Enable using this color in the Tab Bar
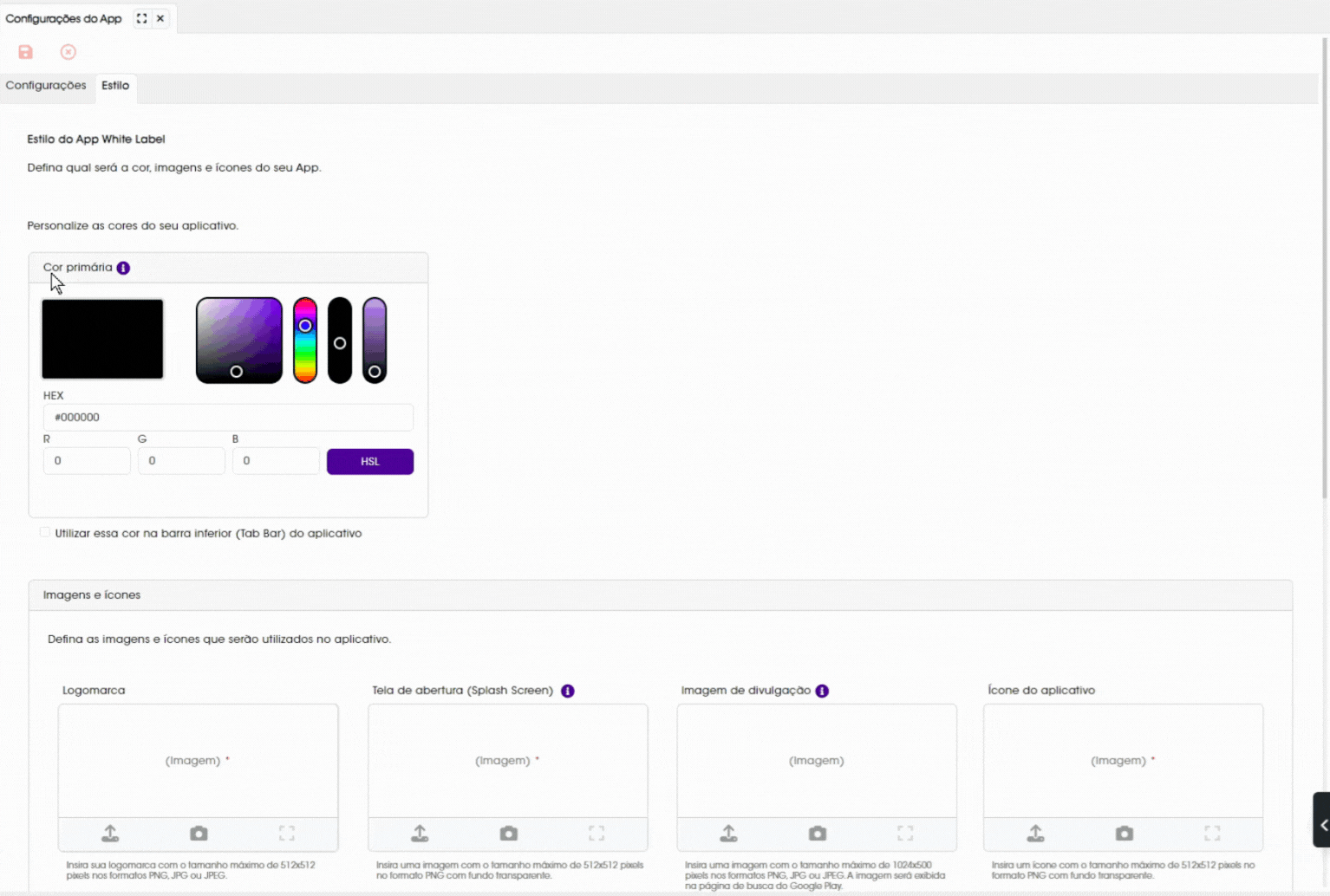The width and height of the screenshot is (1330, 896). tap(45, 533)
